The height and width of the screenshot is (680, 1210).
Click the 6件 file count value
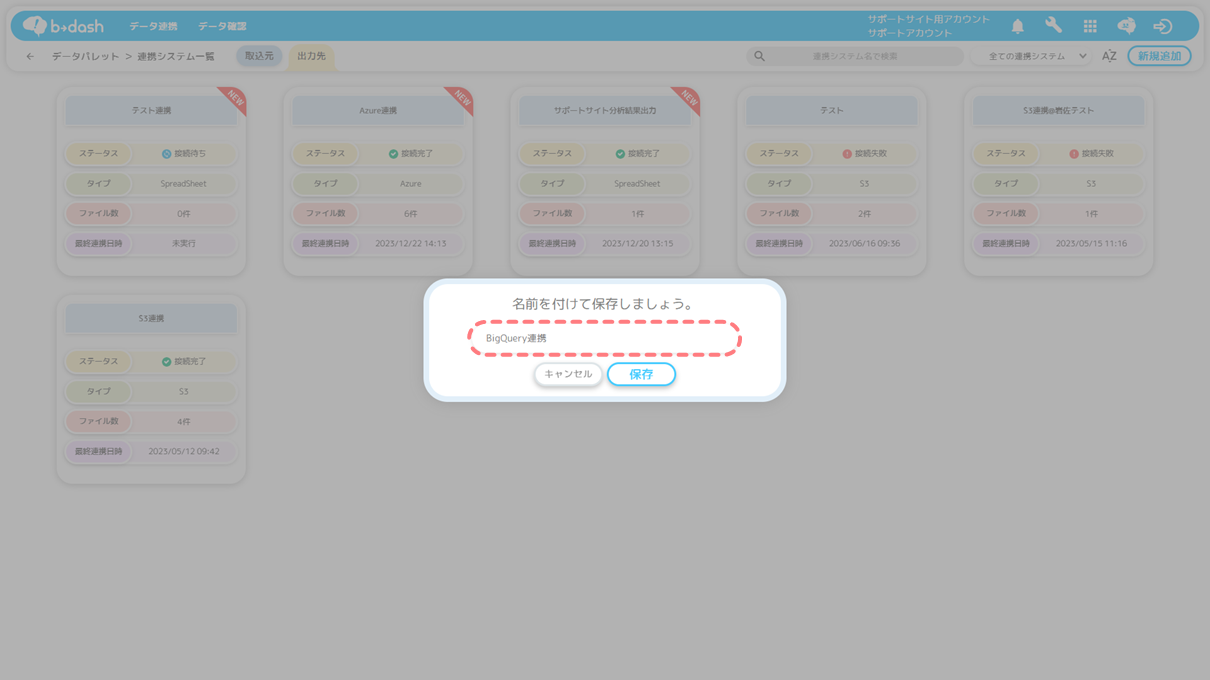click(x=411, y=214)
